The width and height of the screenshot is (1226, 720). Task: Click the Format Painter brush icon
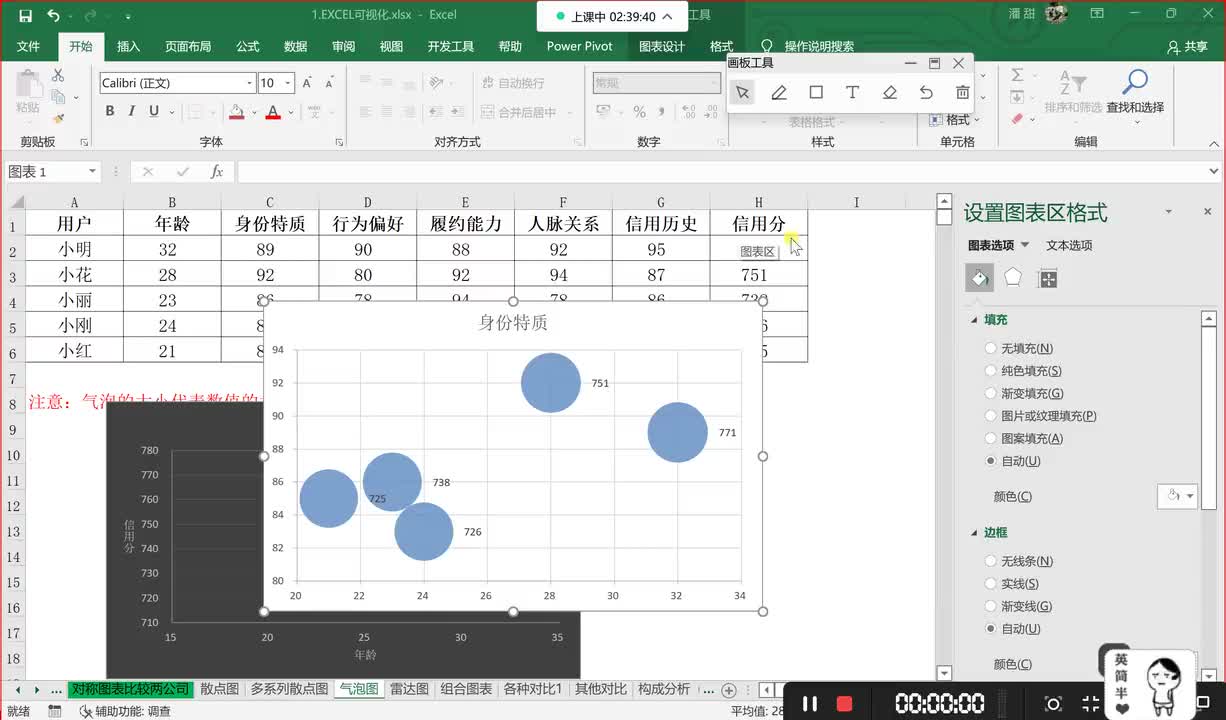pyautogui.click(x=58, y=119)
